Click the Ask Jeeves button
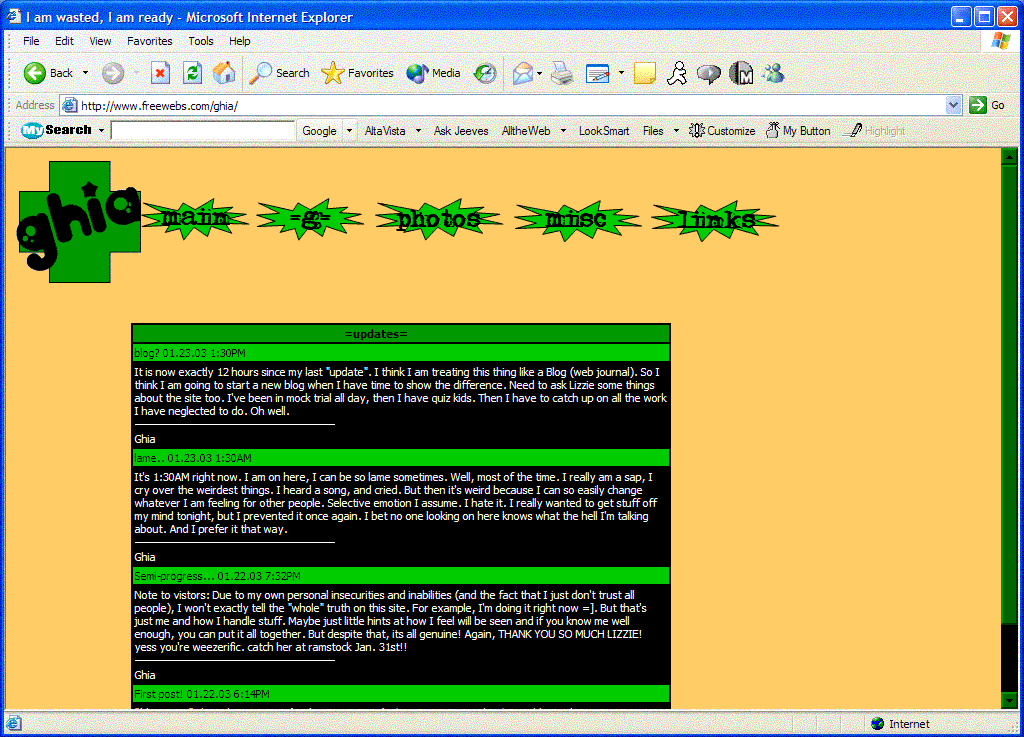The height and width of the screenshot is (737, 1024). point(461,131)
